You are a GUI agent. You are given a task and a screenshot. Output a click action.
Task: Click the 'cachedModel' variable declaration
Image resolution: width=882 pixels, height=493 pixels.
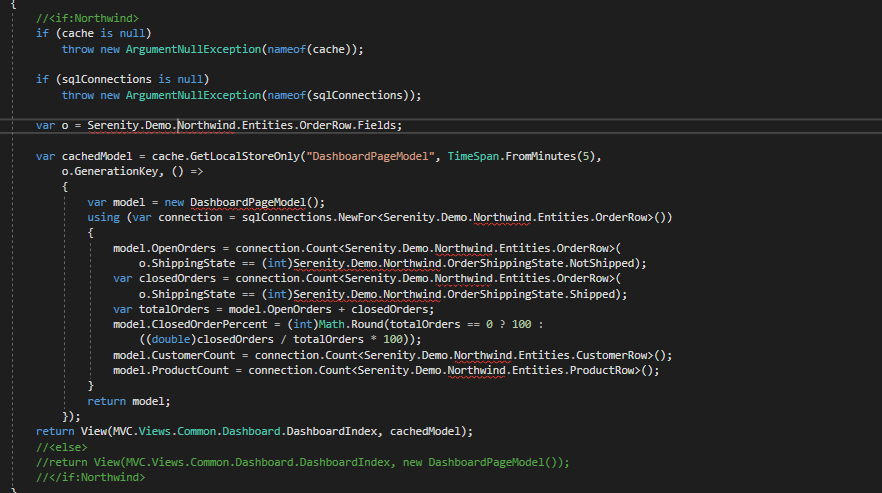(97, 156)
